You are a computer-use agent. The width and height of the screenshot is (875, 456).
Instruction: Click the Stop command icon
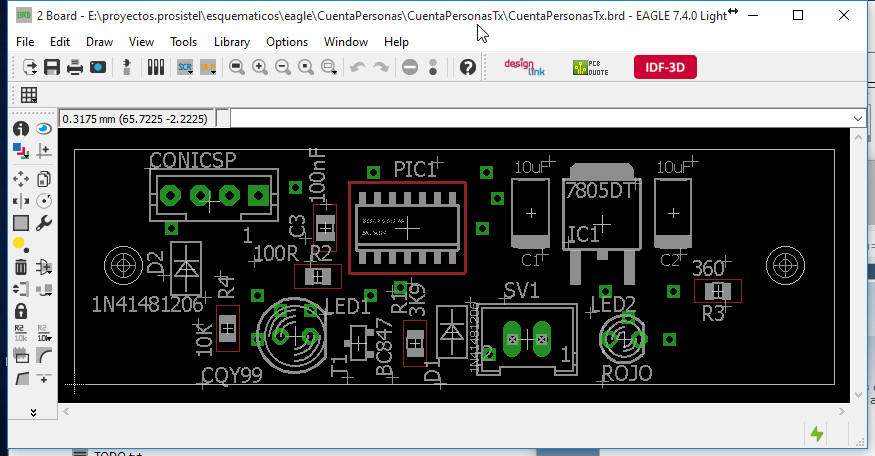[x=410, y=68]
